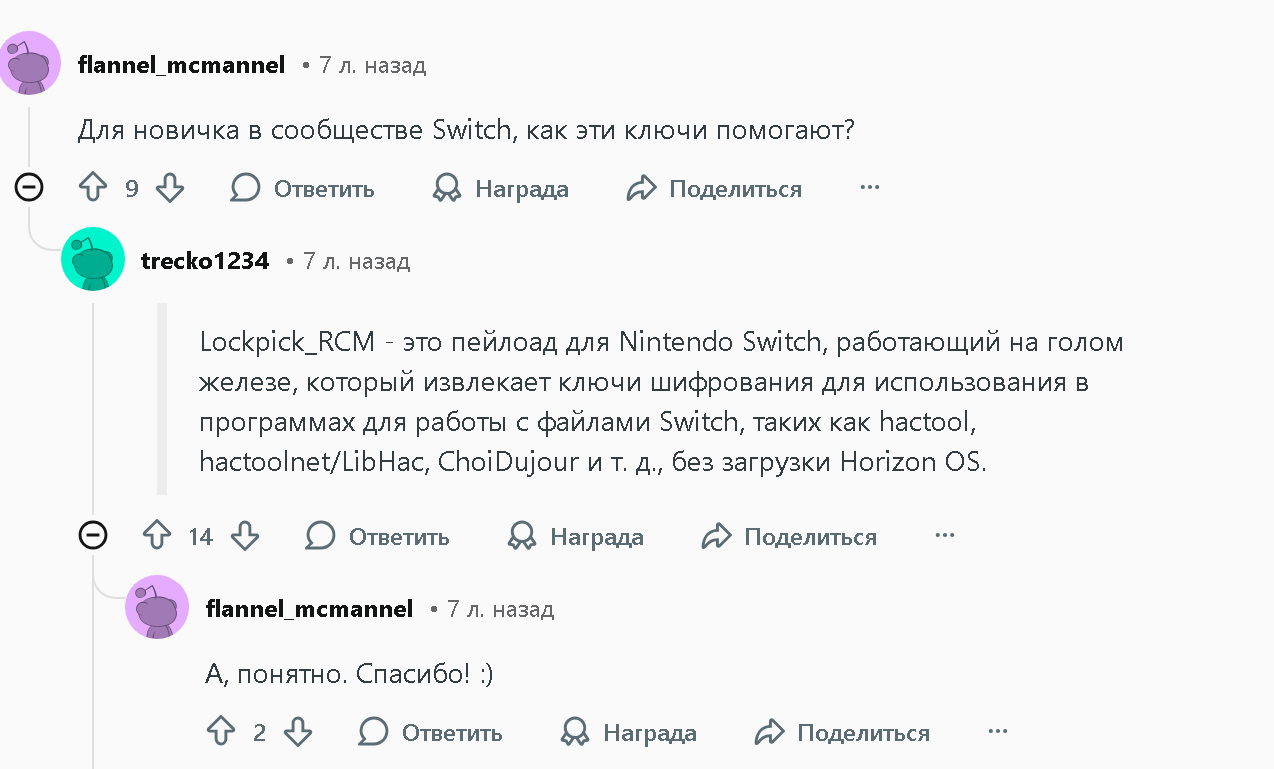This screenshot has width=1274, height=769.
Task: Open more options for the top comment
Action: tap(869, 187)
